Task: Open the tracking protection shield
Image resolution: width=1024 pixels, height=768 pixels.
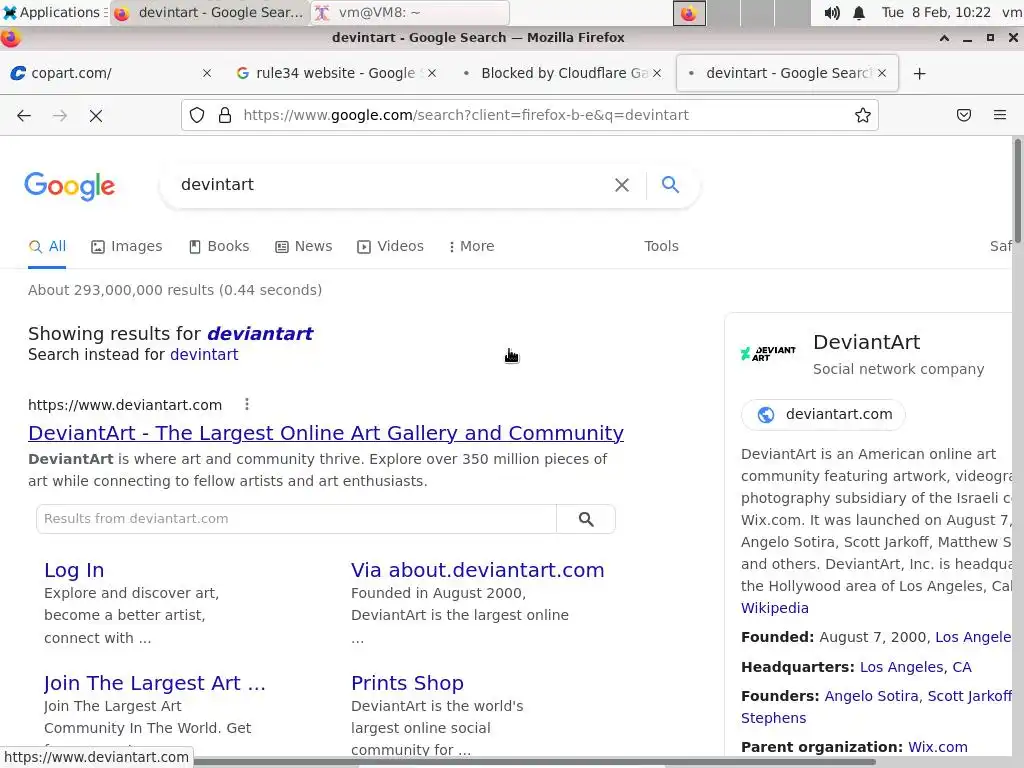Action: pos(197,116)
